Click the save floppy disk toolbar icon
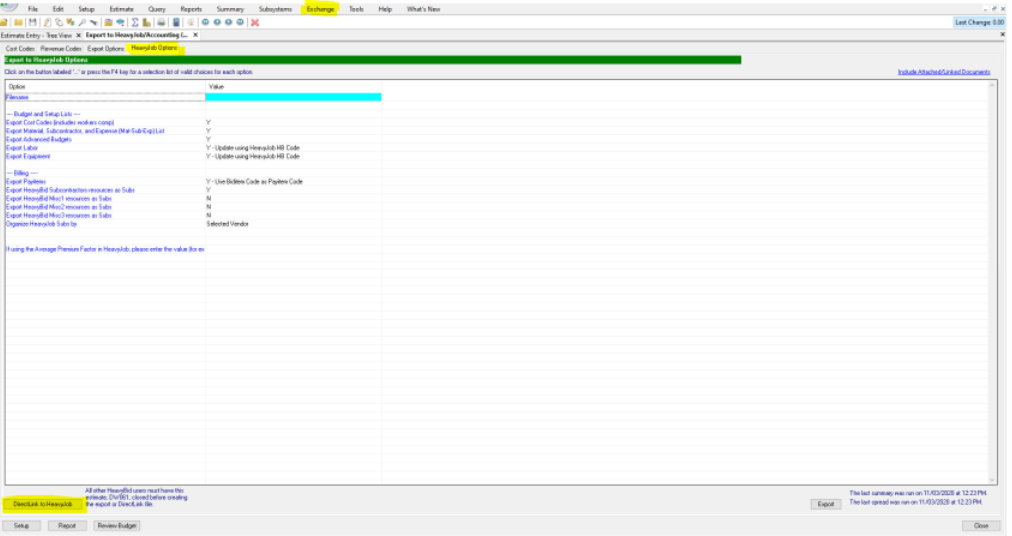The height and width of the screenshot is (536, 1012). coord(33,22)
